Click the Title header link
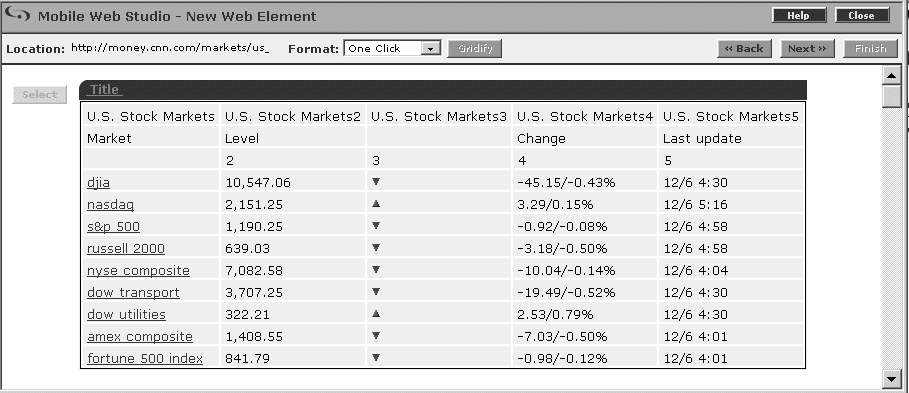 click(x=104, y=89)
